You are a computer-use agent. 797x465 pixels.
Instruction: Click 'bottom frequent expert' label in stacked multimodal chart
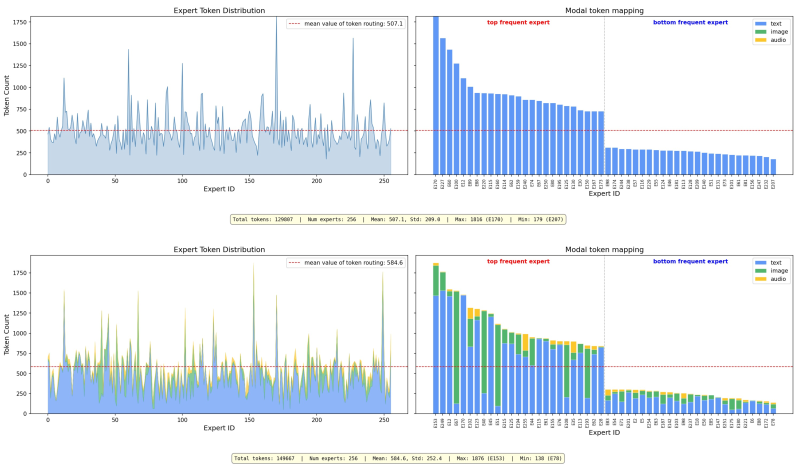tap(690, 261)
